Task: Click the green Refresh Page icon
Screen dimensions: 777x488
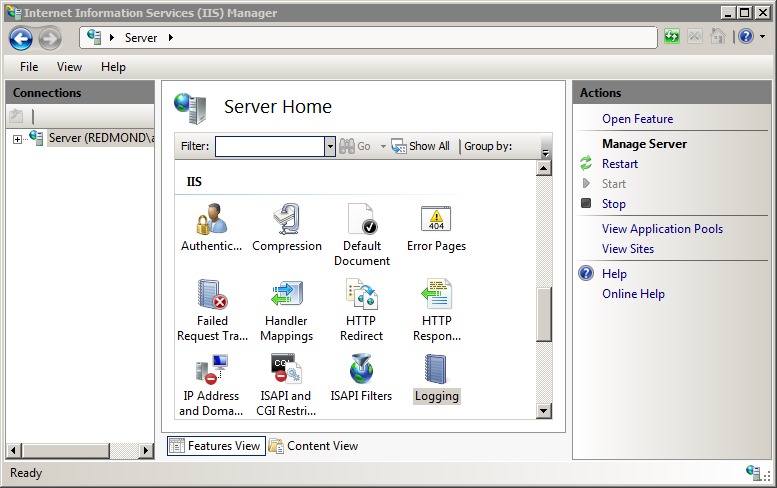Action: (x=672, y=37)
